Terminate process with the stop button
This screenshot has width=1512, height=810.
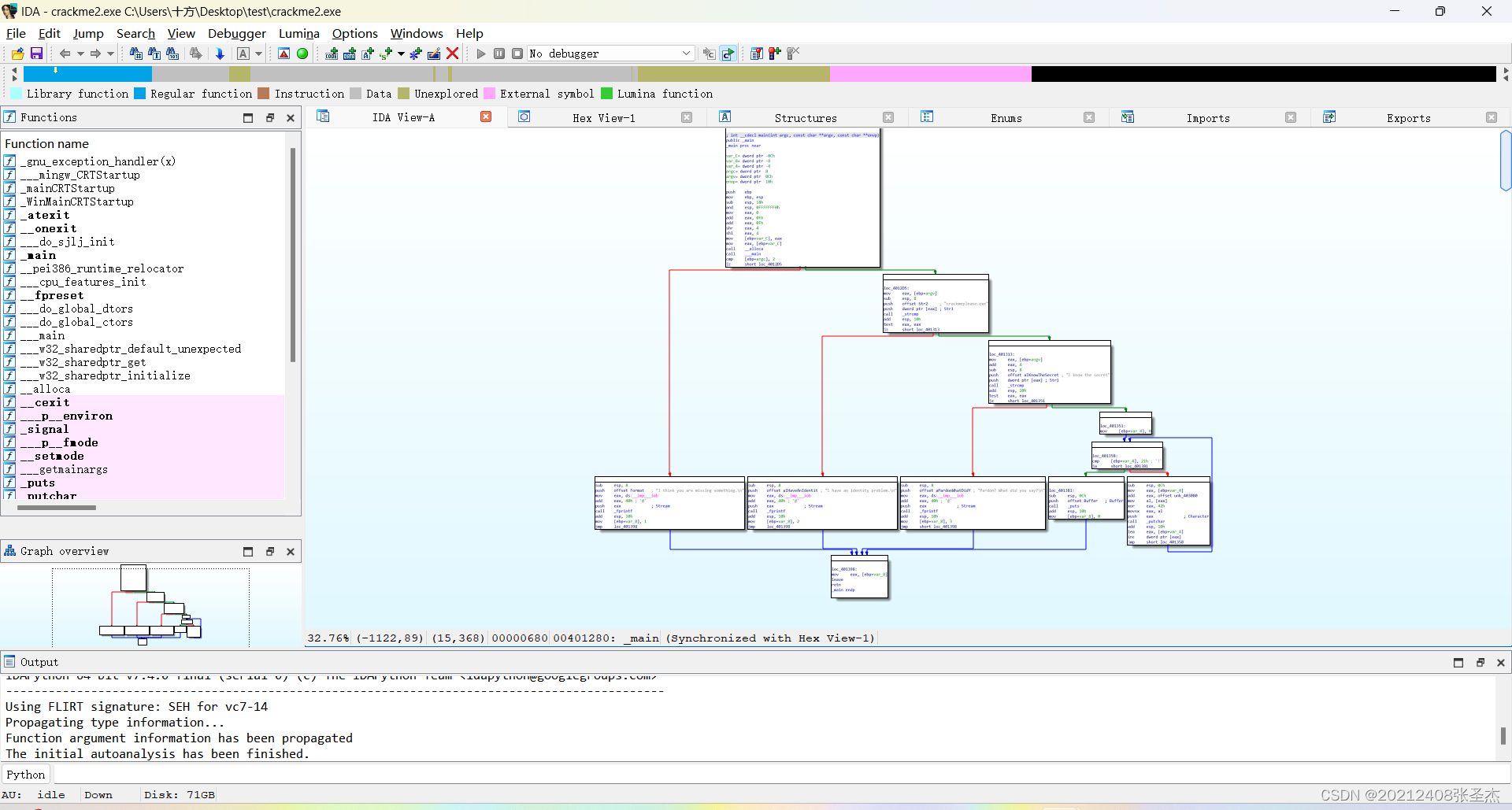[517, 54]
